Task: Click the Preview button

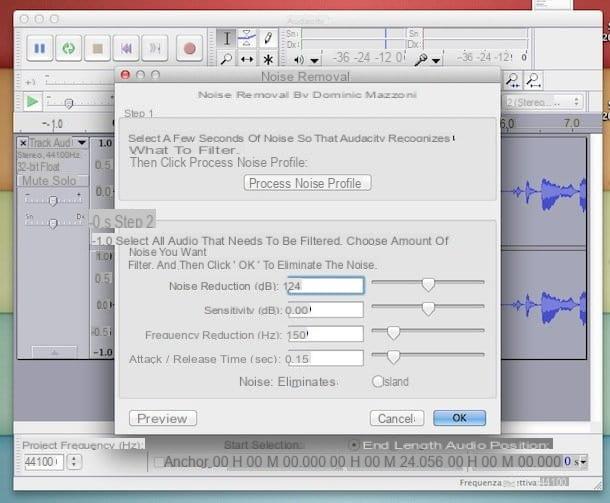Action: (x=163, y=418)
